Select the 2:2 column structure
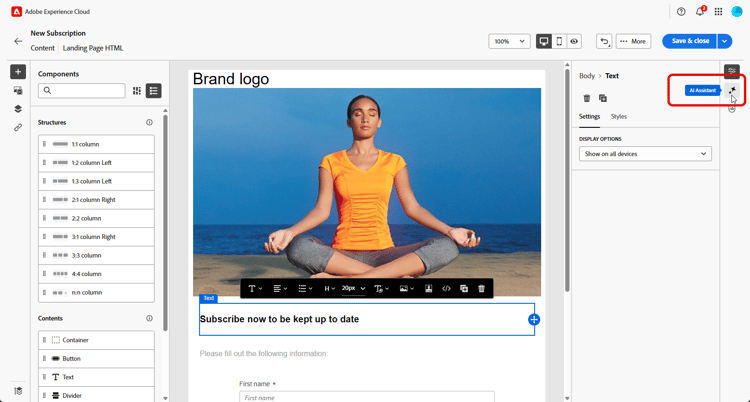750x402 pixels. [x=96, y=218]
